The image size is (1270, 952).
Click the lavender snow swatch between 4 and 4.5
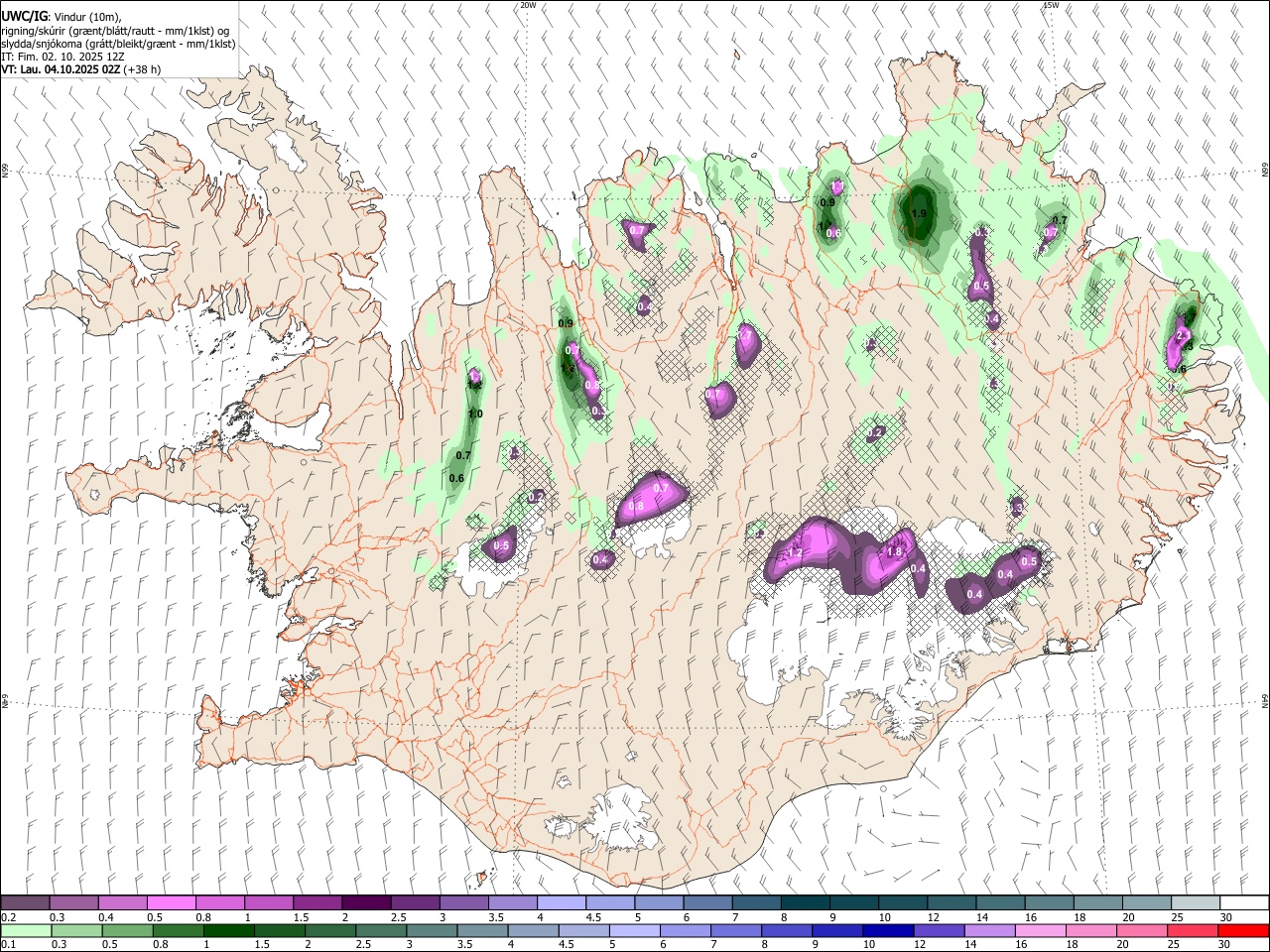(561, 903)
